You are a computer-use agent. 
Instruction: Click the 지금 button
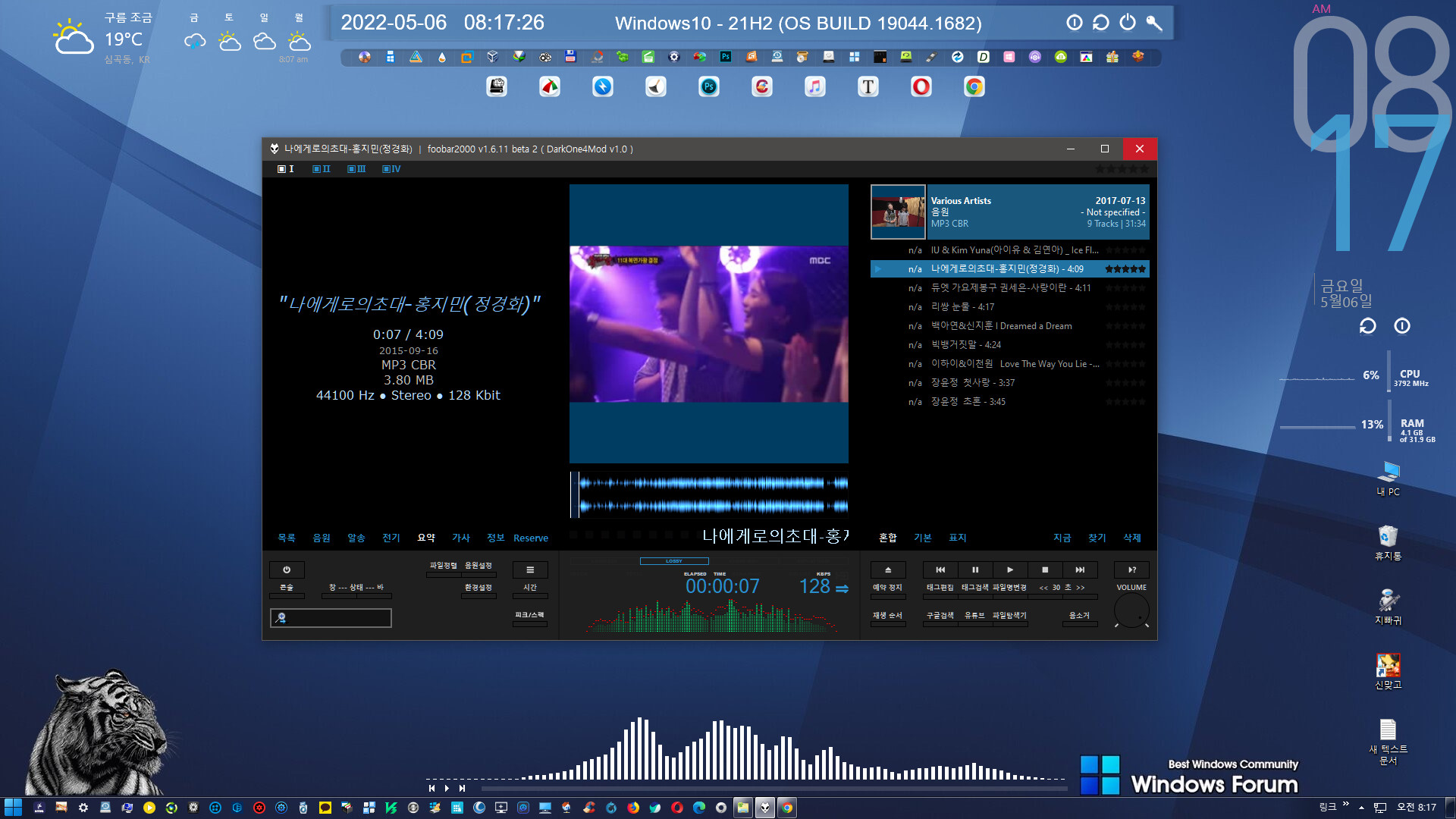(x=1062, y=538)
